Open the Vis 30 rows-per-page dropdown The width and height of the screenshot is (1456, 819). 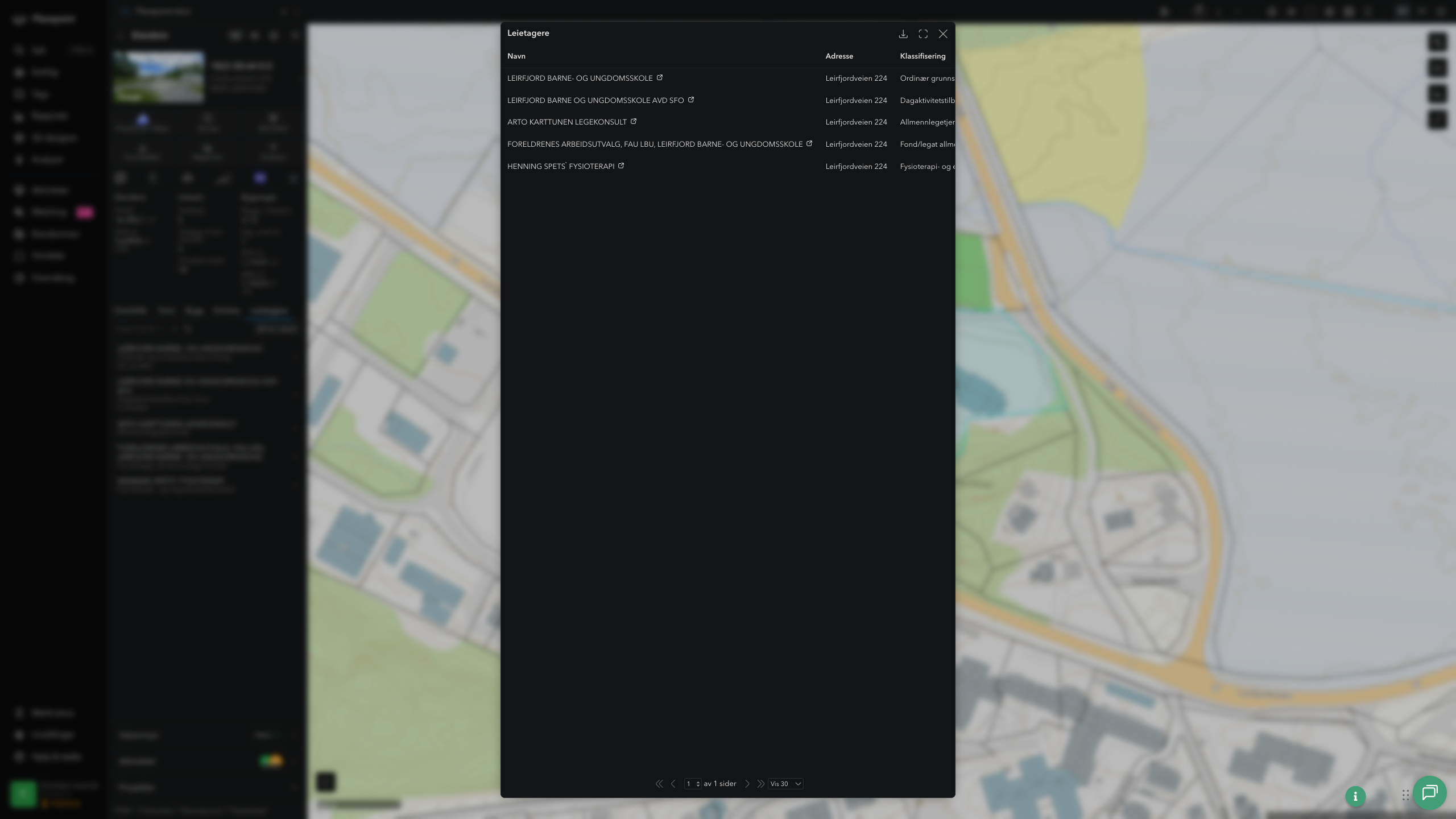(x=785, y=784)
